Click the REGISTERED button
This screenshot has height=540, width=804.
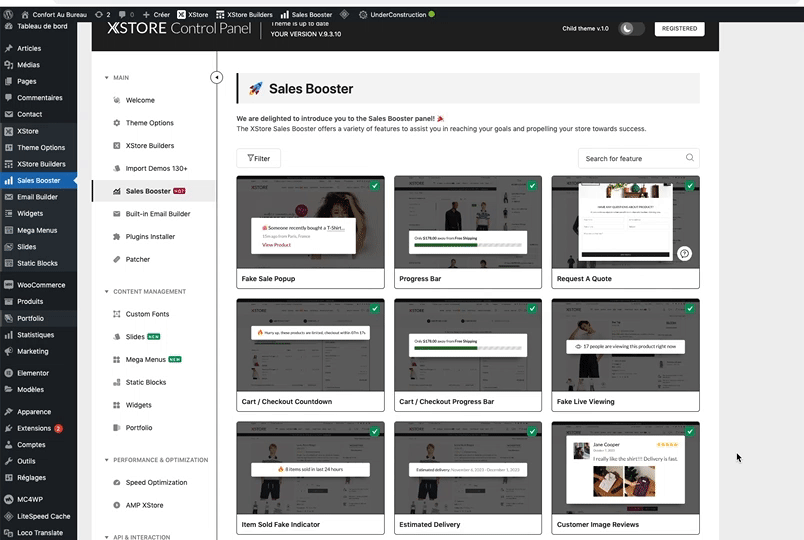[x=679, y=29]
